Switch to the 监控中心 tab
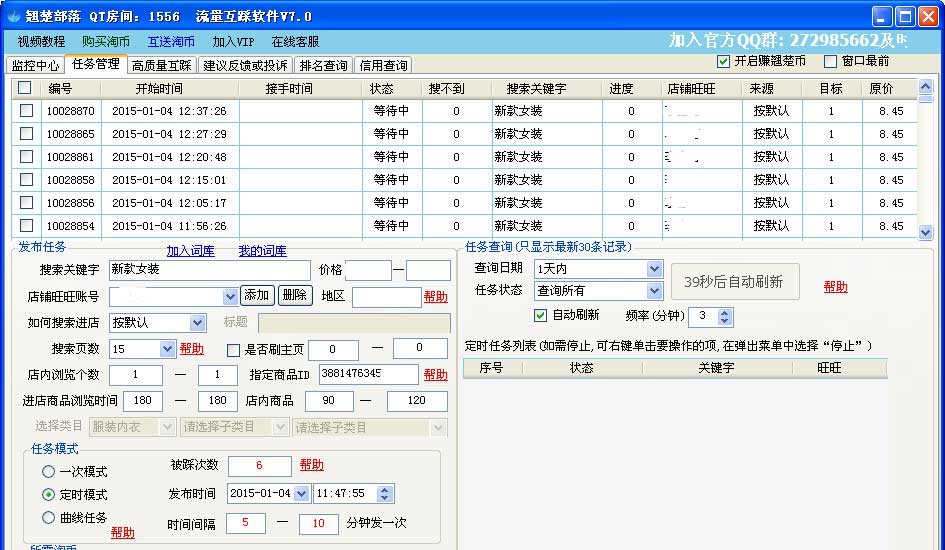Image resolution: width=945 pixels, height=550 pixels. [x=36, y=65]
